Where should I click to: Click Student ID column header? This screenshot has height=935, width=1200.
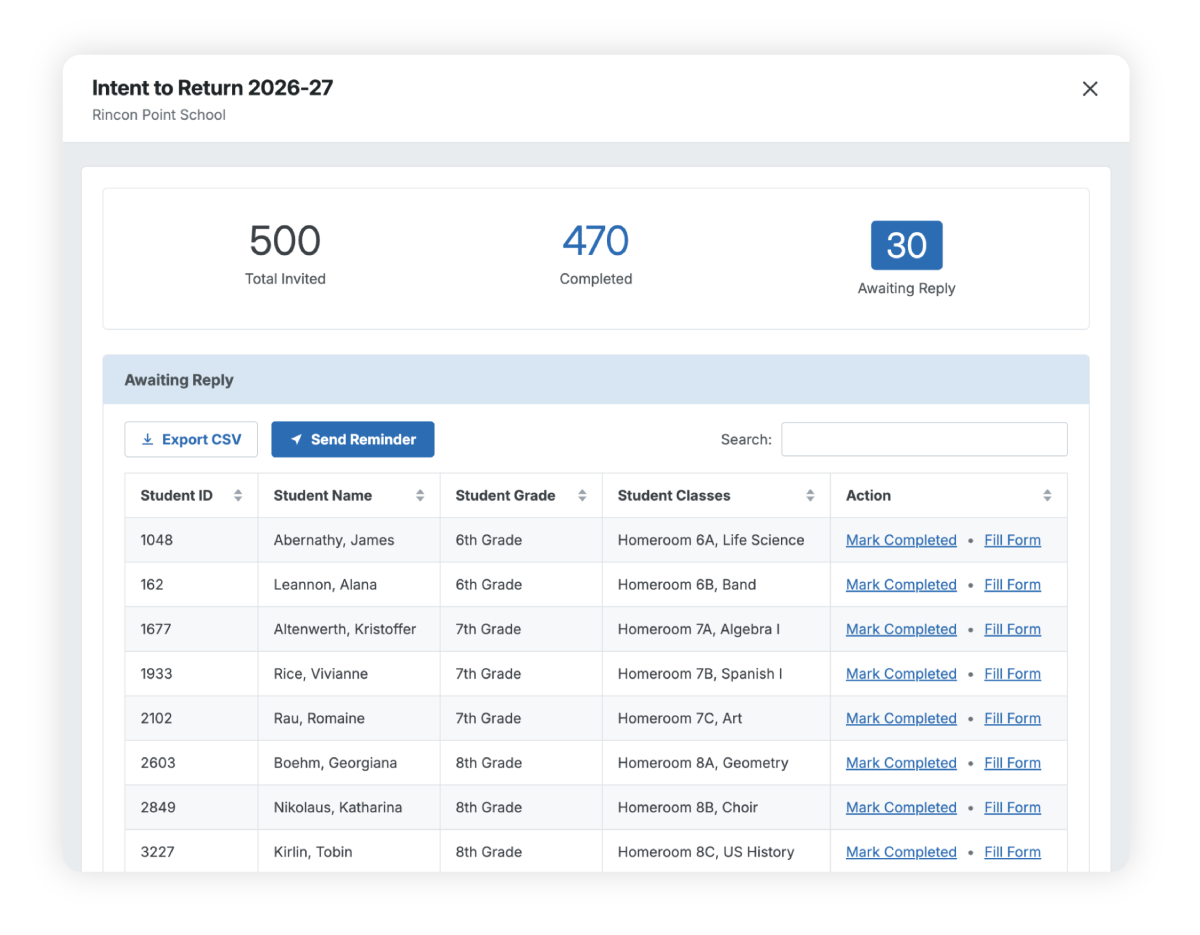[192, 496]
